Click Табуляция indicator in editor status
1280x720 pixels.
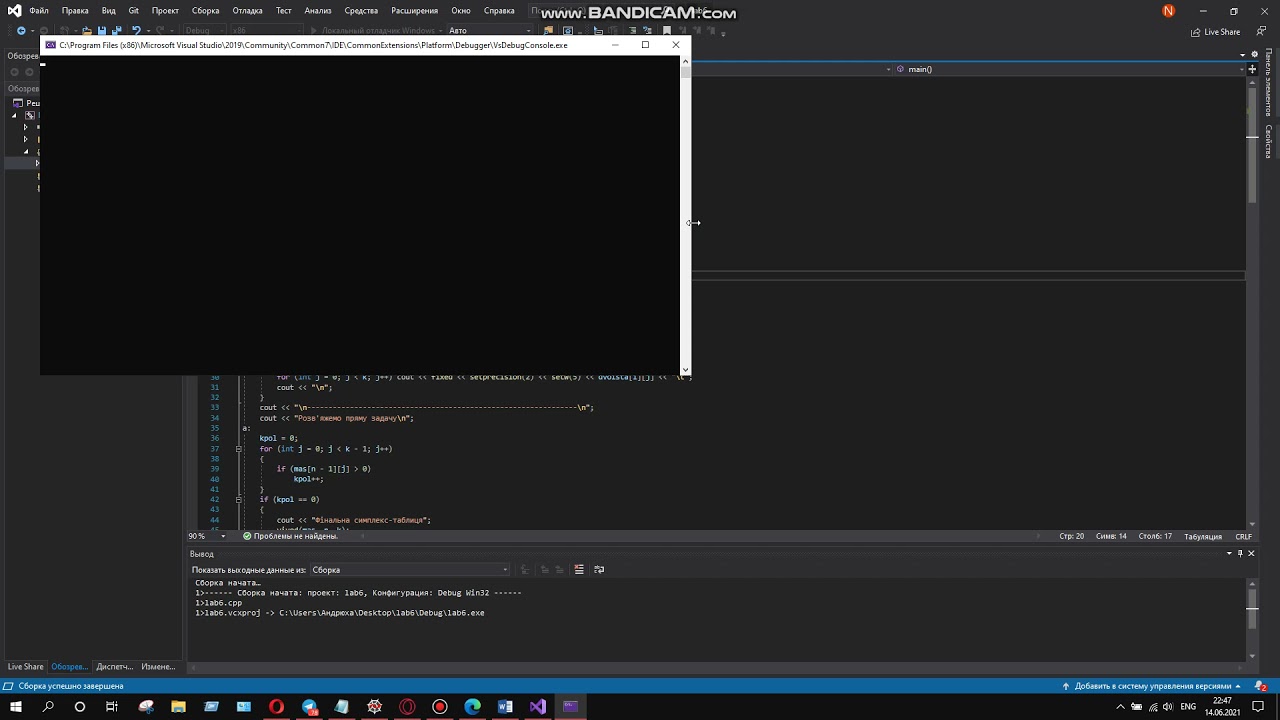1203,537
